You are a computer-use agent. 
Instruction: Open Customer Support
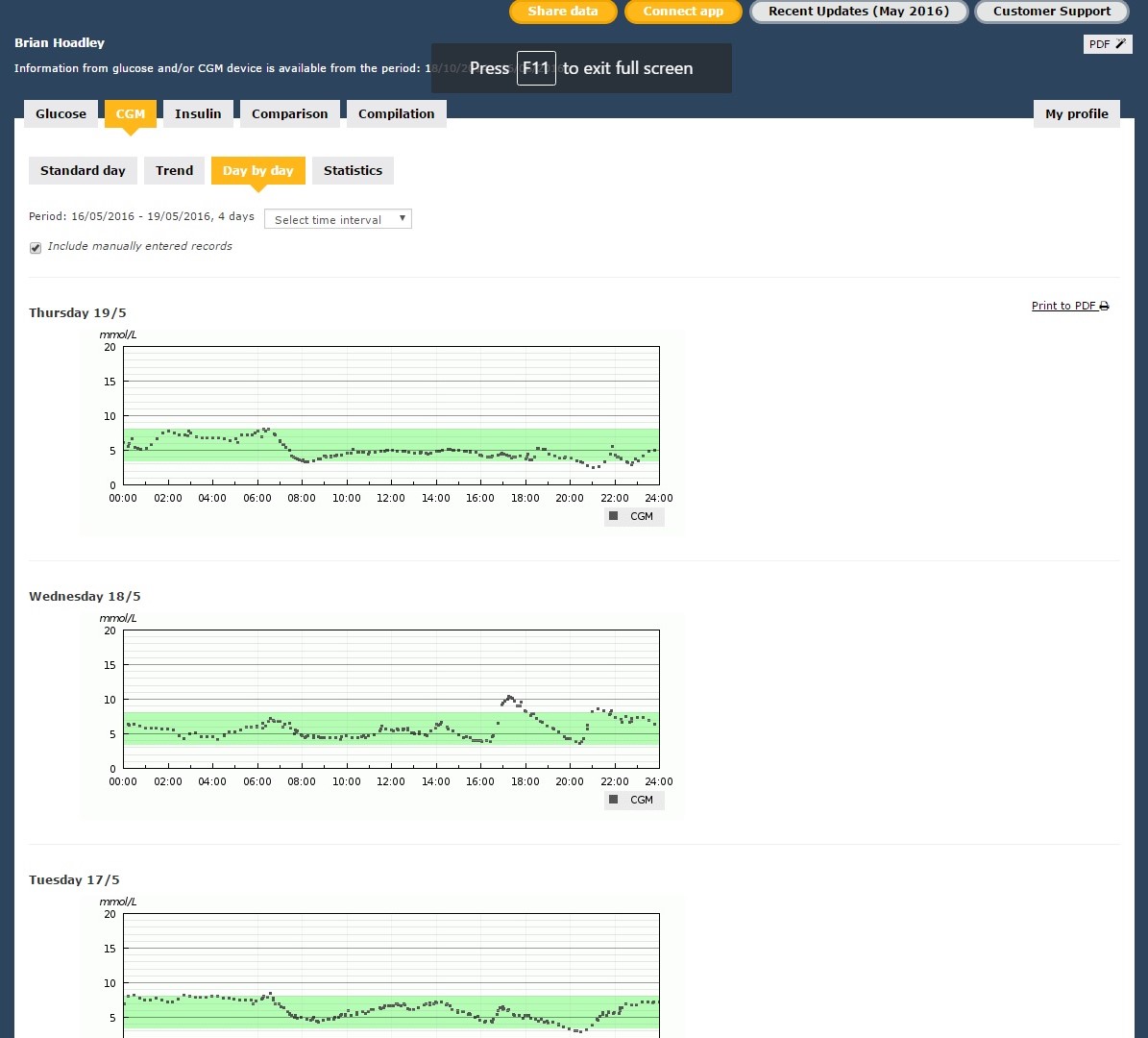1051,12
